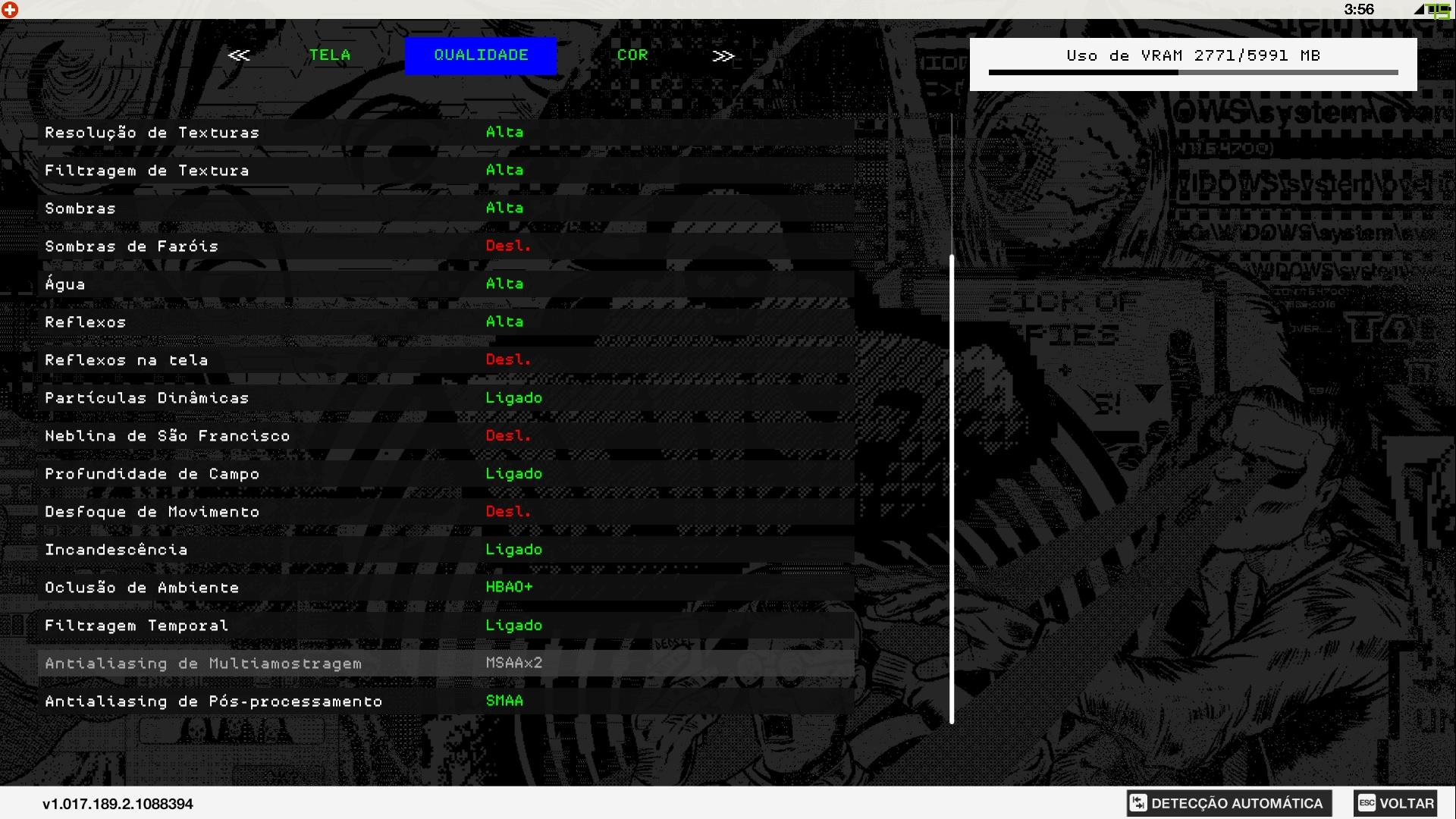
Task: Click the battery icon in status bar
Action: pyautogui.click(x=1439, y=10)
